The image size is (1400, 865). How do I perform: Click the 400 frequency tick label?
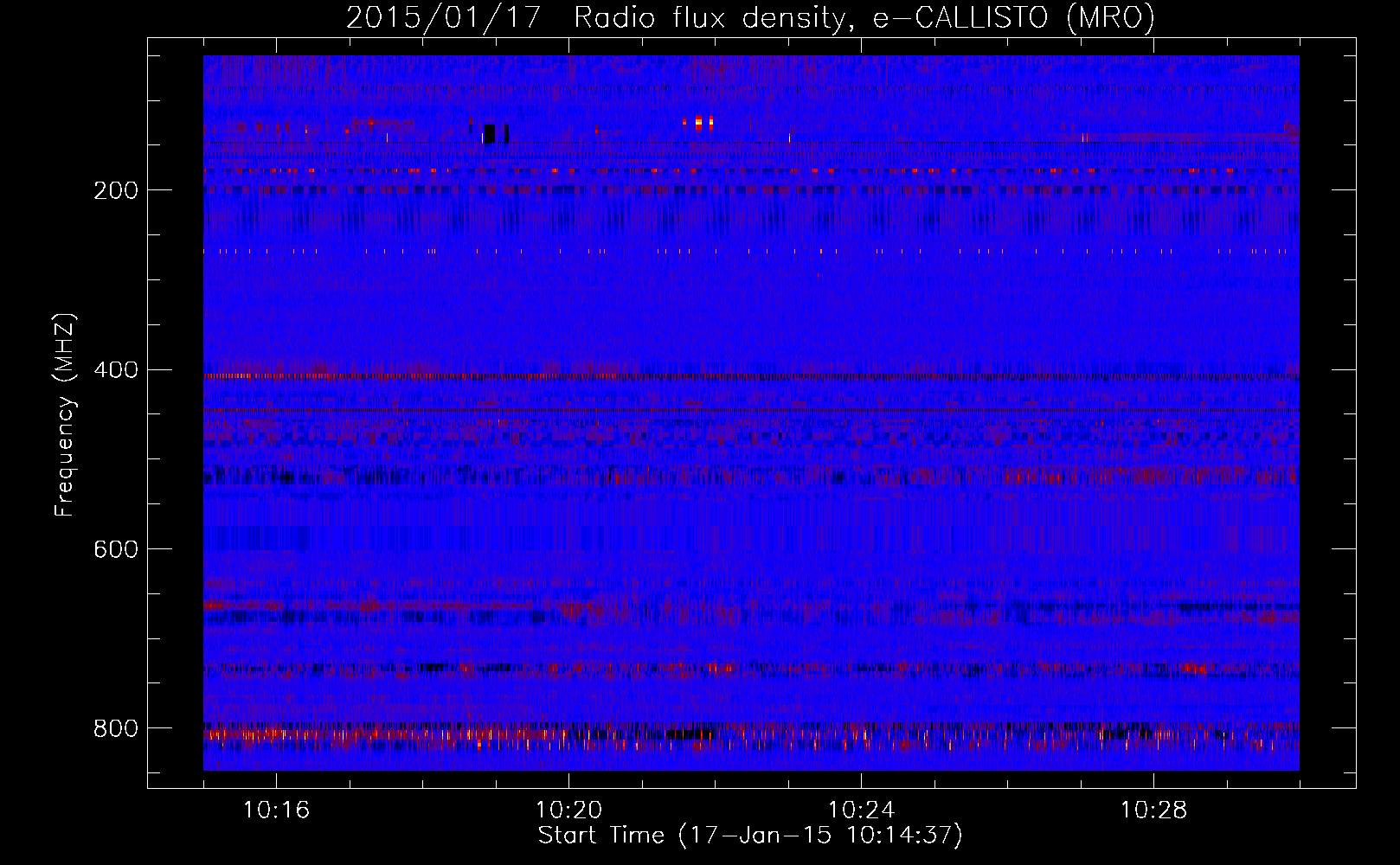116,370
